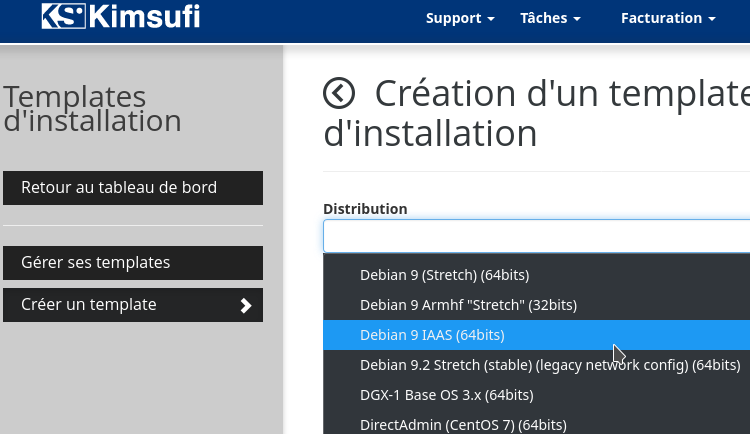
Task: Click the Kimsufi logo
Action: tap(121, 16)
